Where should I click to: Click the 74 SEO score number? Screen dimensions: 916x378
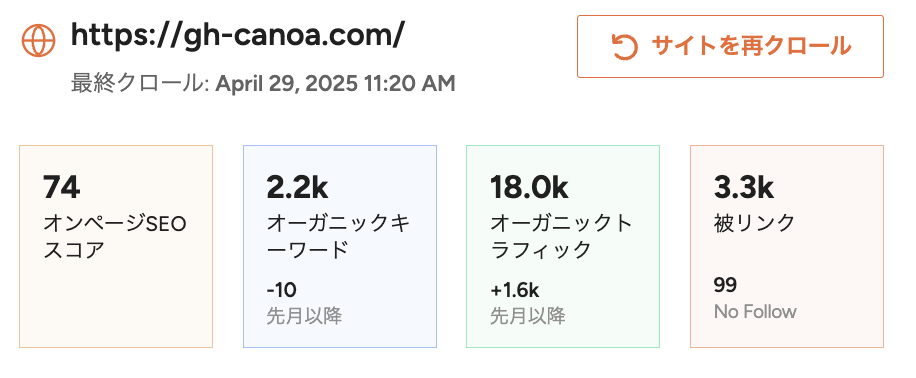tap(61, 187)
